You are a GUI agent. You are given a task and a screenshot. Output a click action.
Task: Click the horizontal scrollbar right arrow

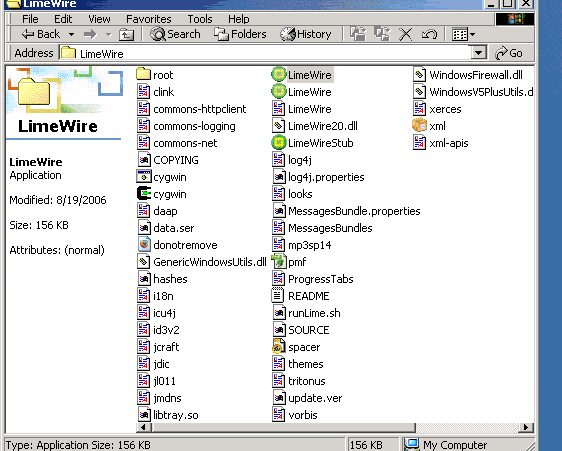(x=526, y=427)
